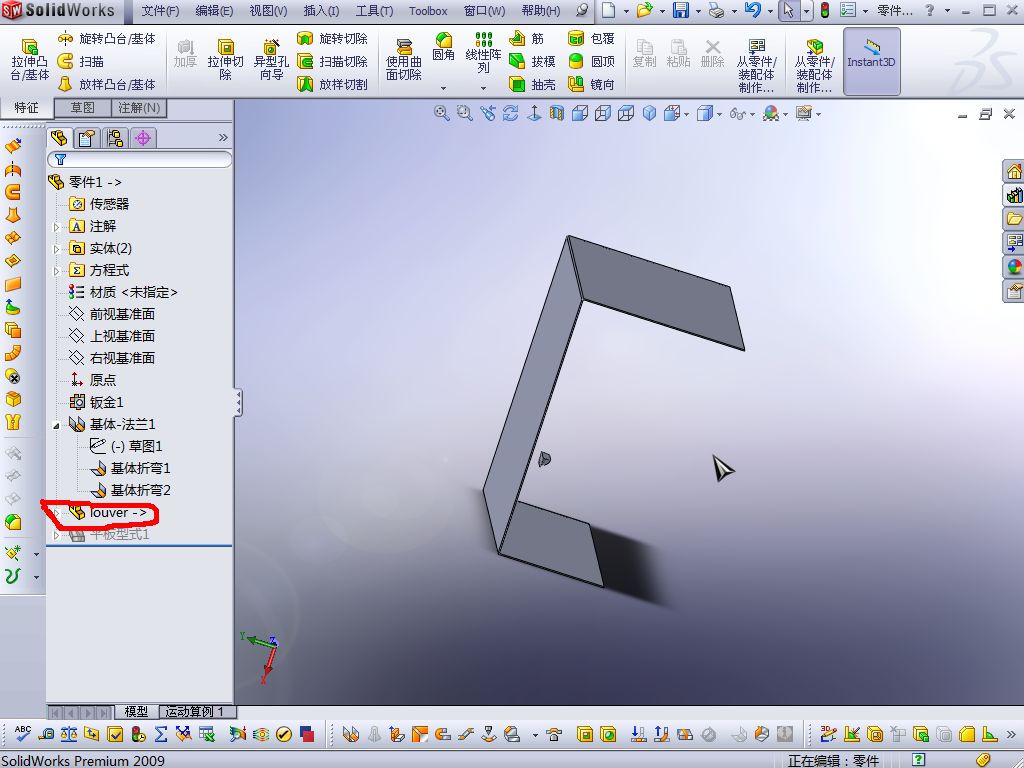Collapse the 基体-法兰1 node
The width and height of the screenshot is (1024, 768).
tap(57, 426)
